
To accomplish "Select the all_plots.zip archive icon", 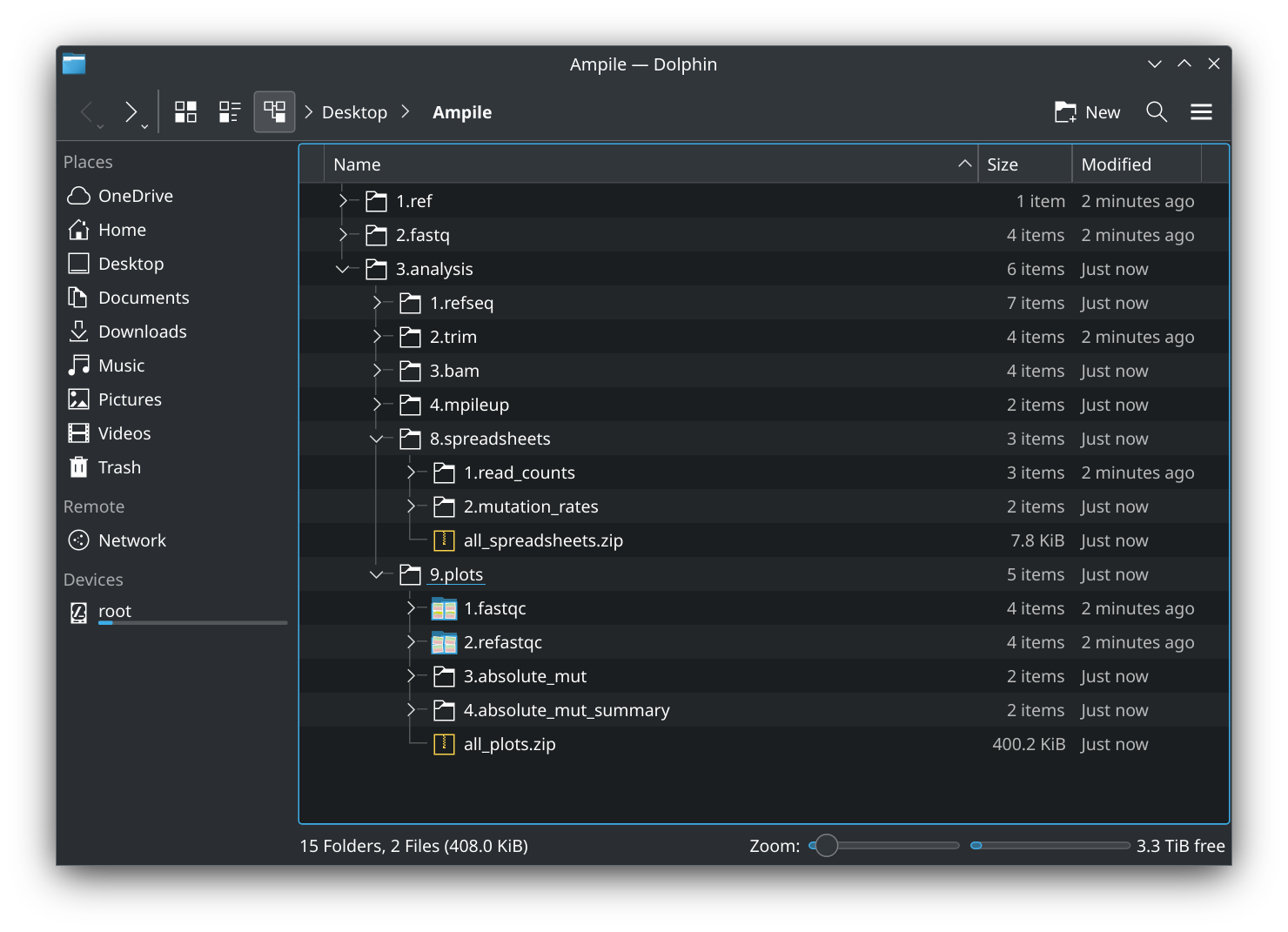I will [444, 744].
